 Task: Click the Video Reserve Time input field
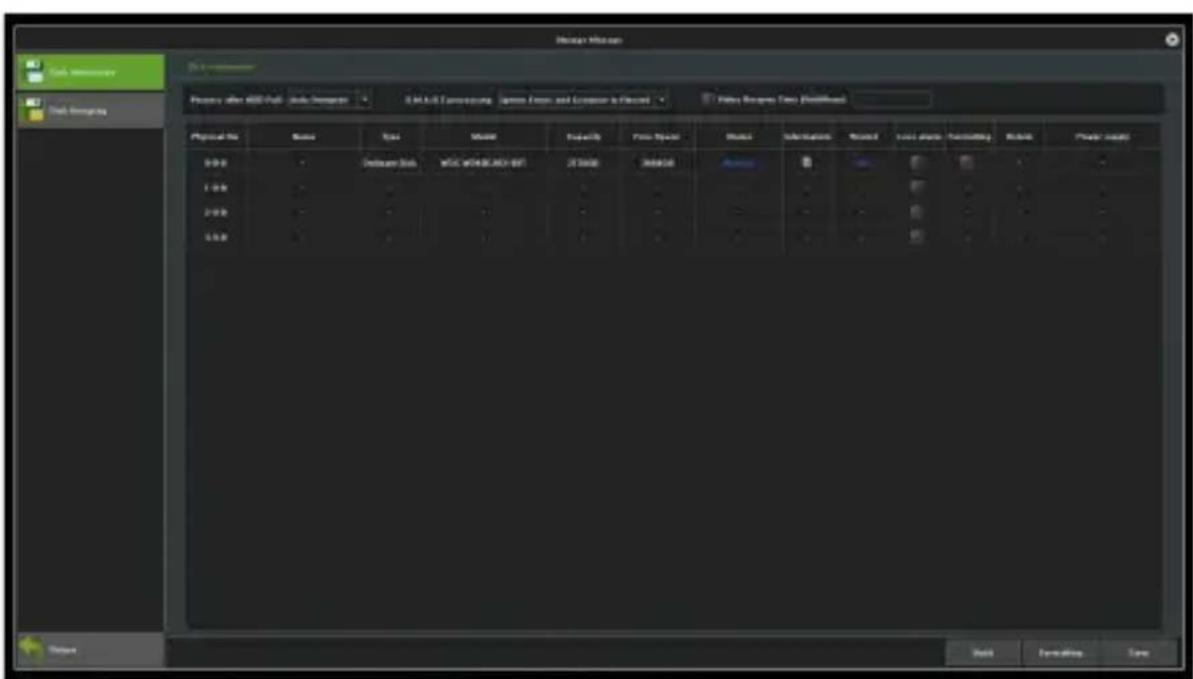[891, 100]
